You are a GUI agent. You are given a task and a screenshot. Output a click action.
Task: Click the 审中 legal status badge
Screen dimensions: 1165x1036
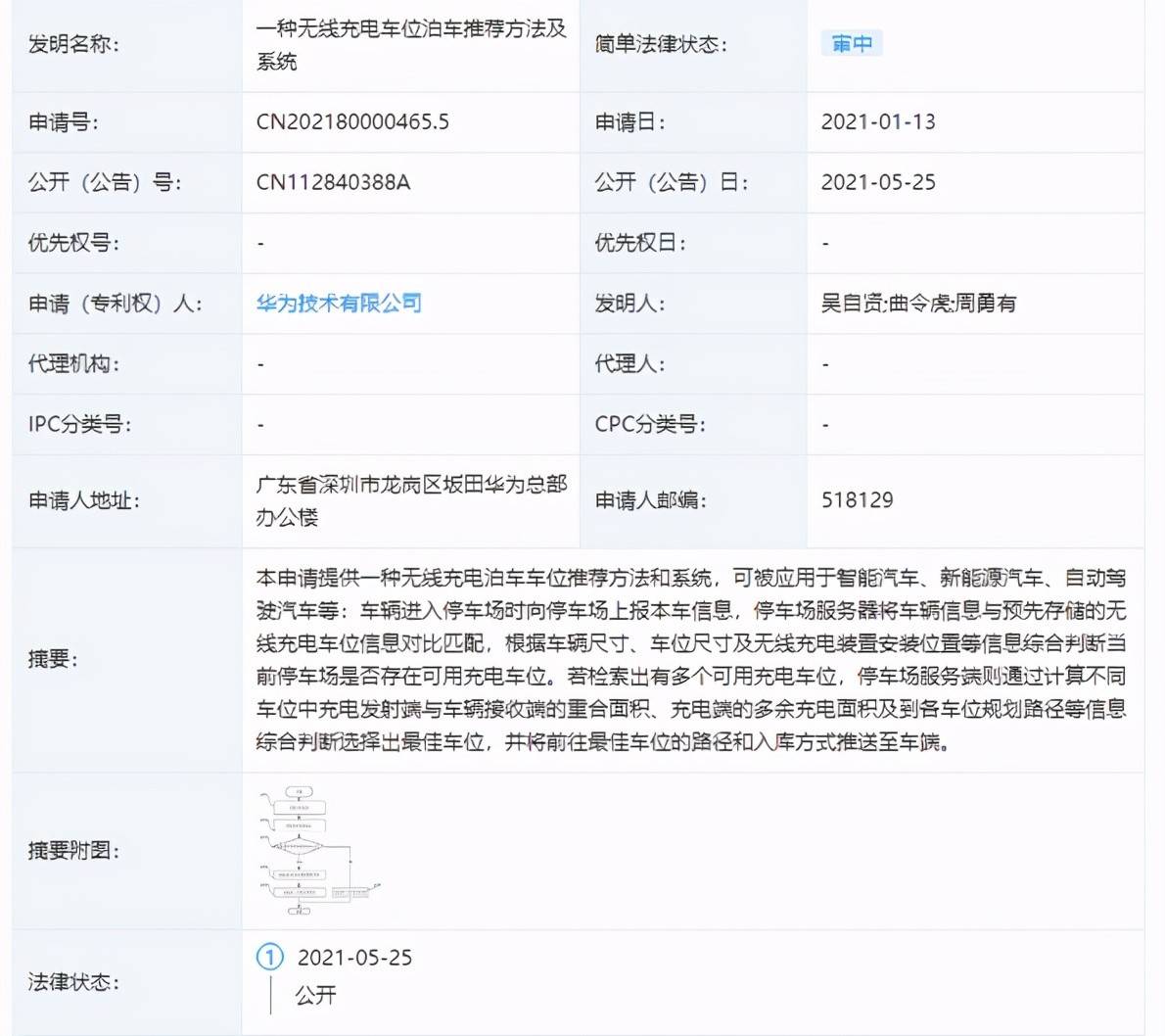point(852,43)
